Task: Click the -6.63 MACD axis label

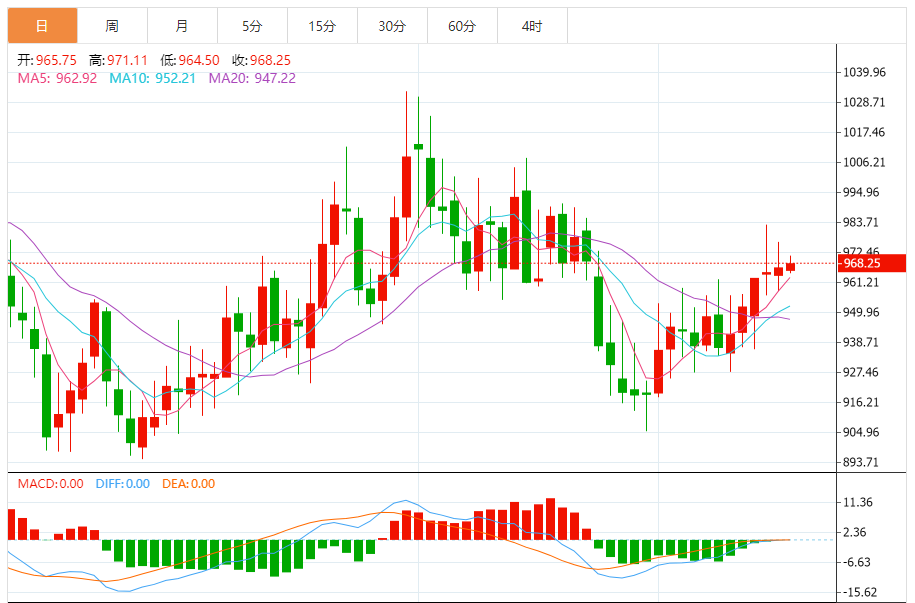Action: pyautogui.click(x=857, y=563)
